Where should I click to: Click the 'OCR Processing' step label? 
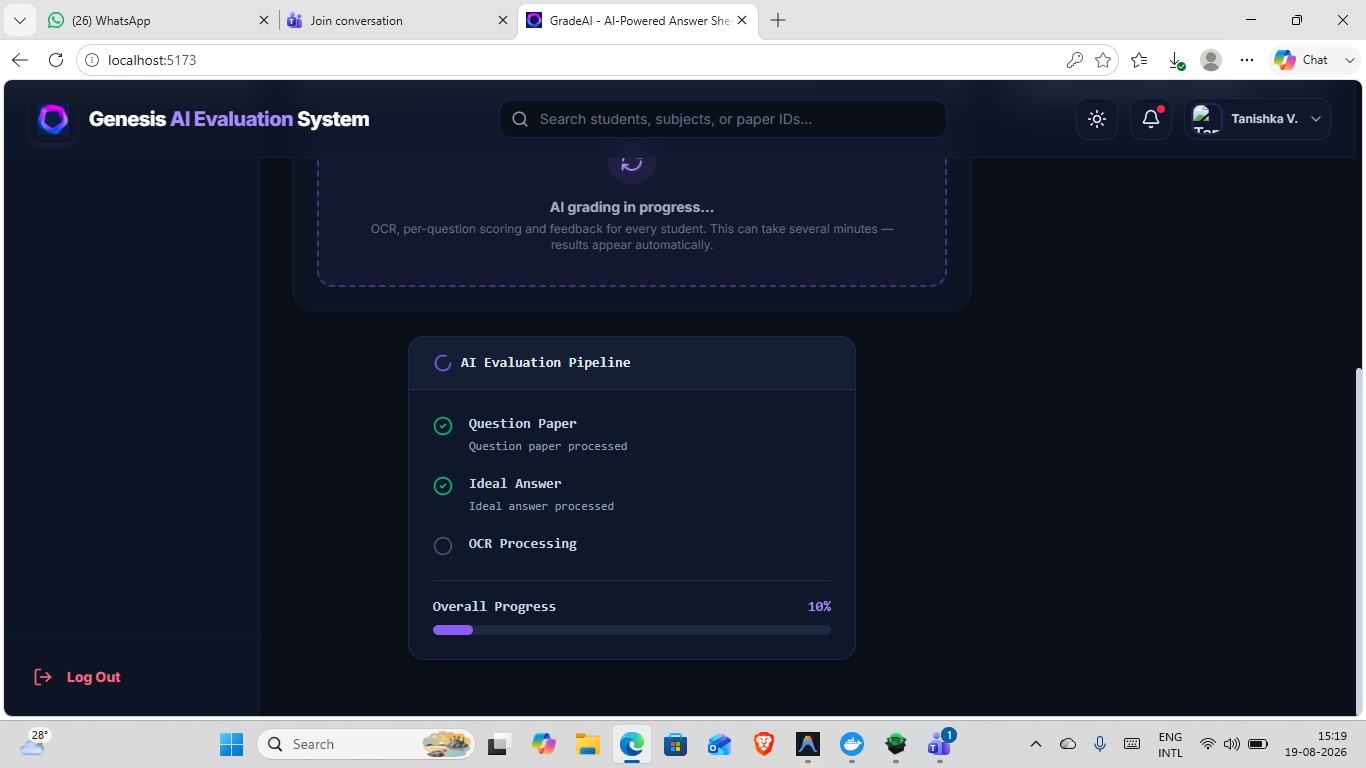click(523, 543)
